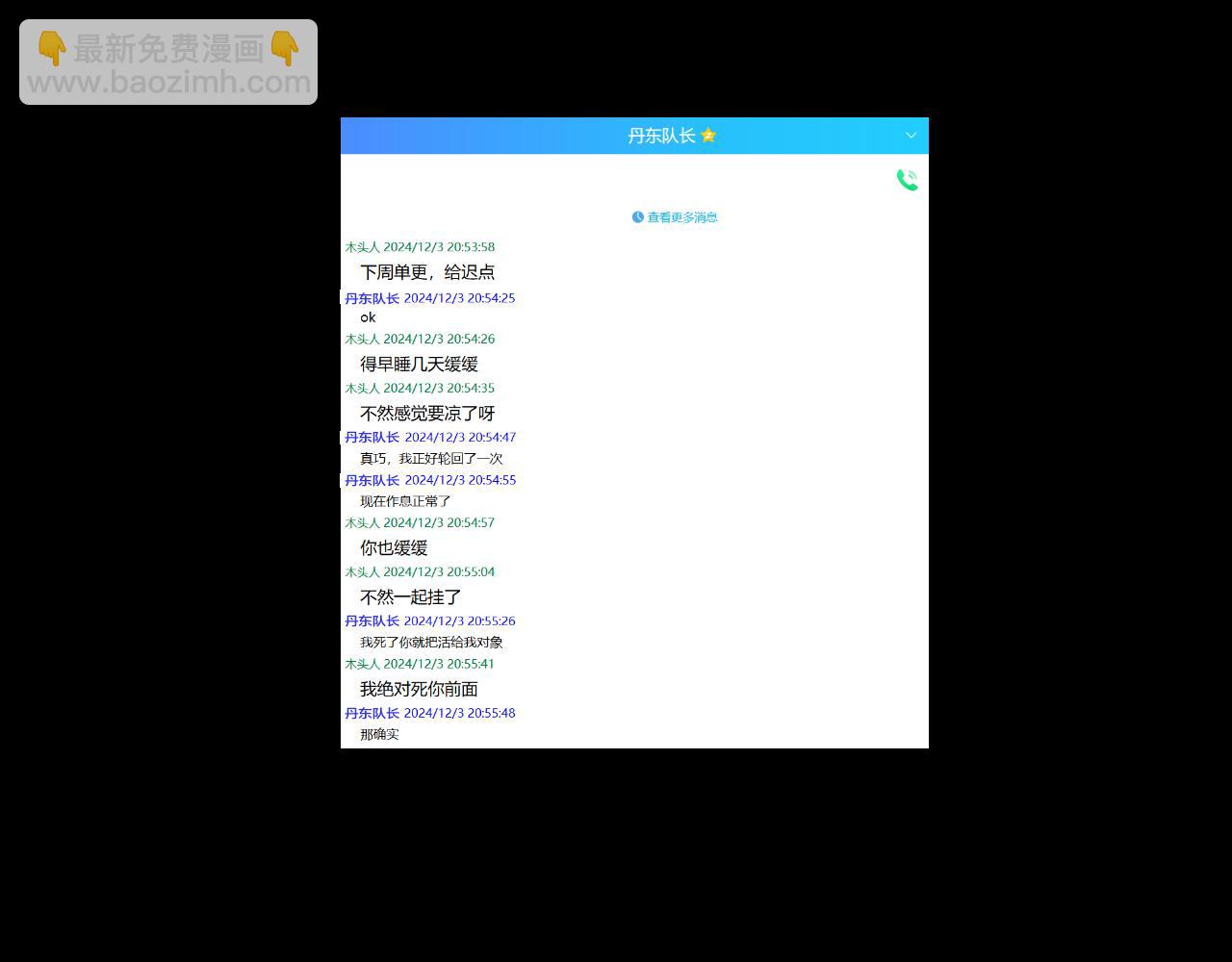Visit the www.baozimh.com watermark link
This screenshot has width=1232, height=962.
pos(167,82)
